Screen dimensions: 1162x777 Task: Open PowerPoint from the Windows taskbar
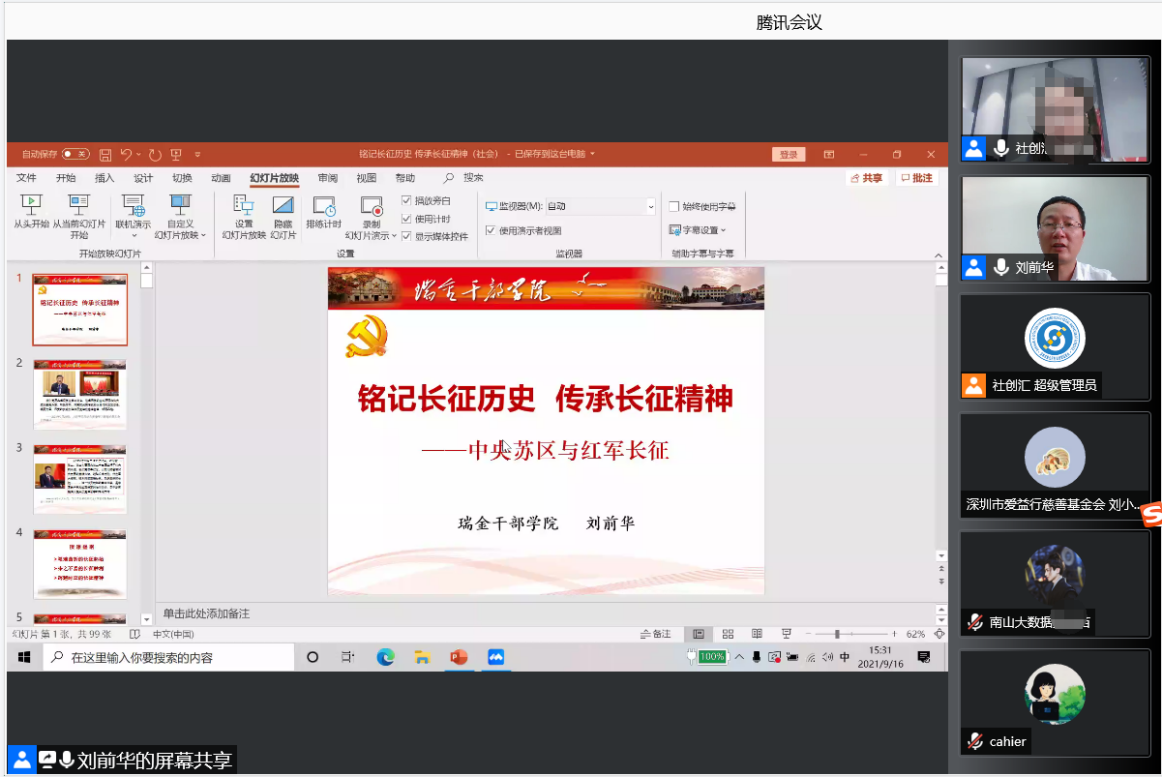click(459, 657)
